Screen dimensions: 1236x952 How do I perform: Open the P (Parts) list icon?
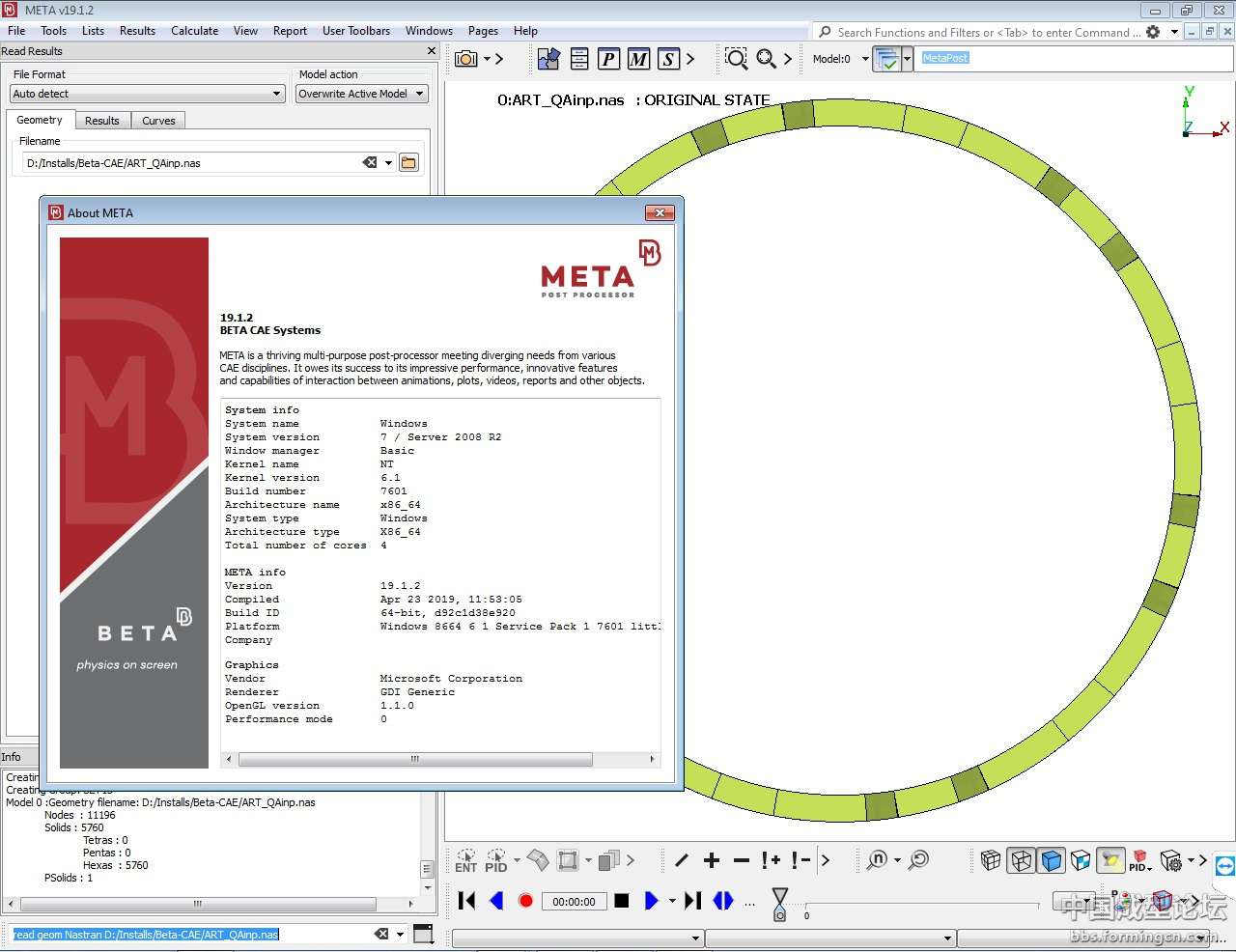coord(608,59)
